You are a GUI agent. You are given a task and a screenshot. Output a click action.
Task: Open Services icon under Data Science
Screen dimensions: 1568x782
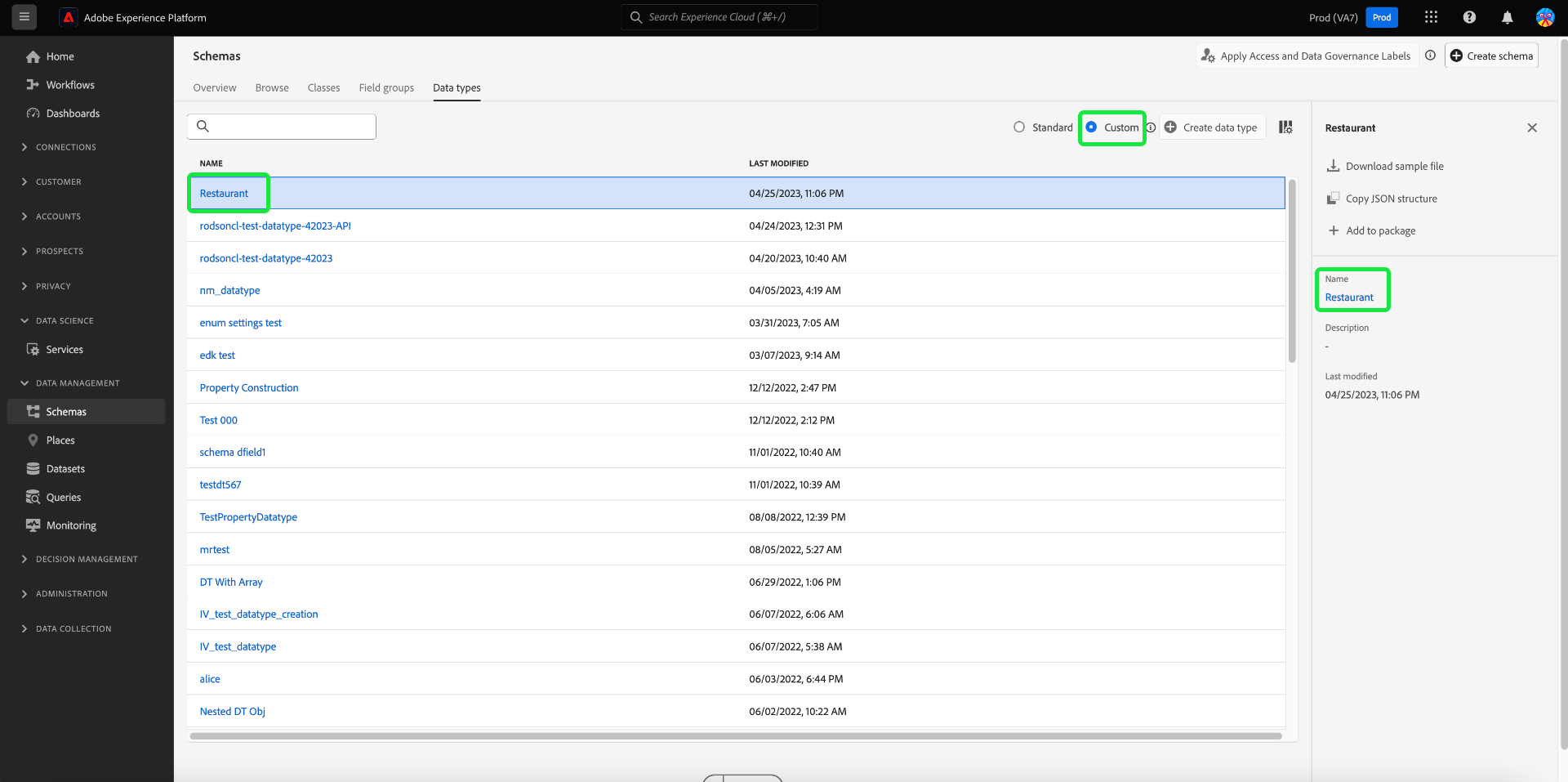[33, 349]
